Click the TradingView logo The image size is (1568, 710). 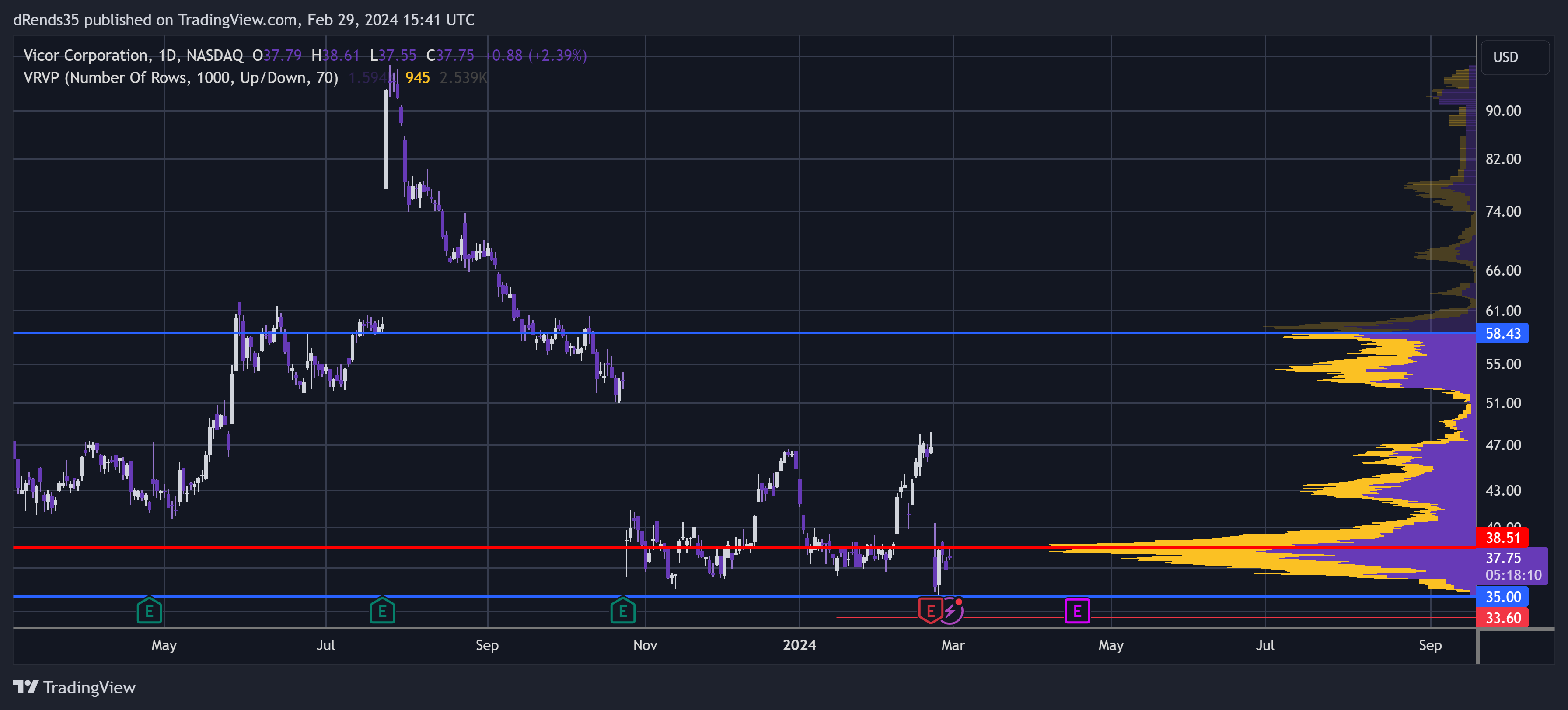[x=74, y=687]
